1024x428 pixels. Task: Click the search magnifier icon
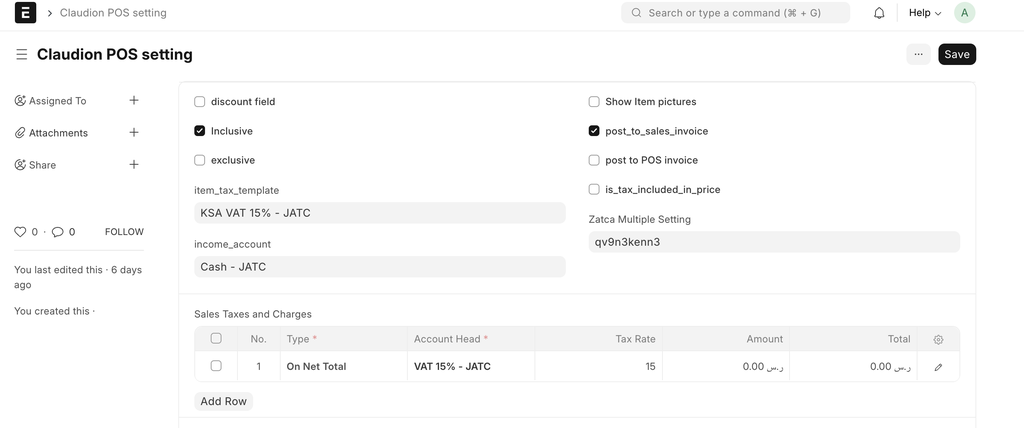click(x=636, y=13)
